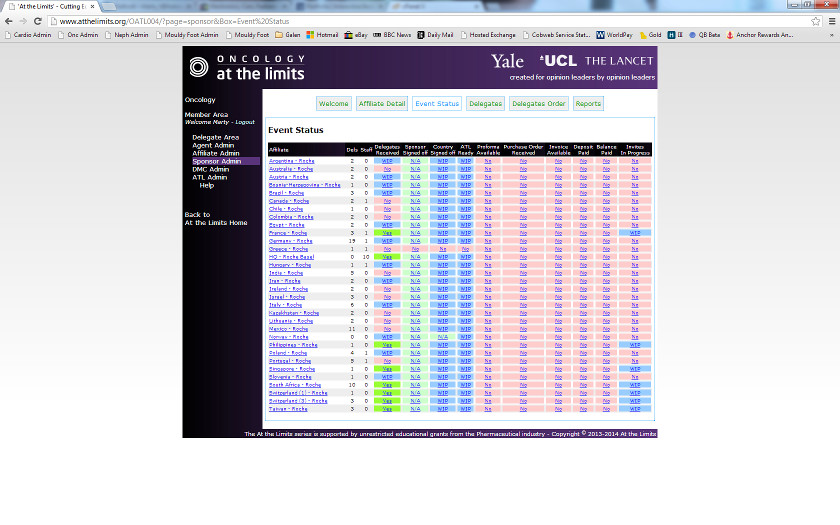Open the Switzerland (1) - Roche affiliate link
Image resolution: width=840 pixels, height=525 pixels.
pyautogui.click(x=298, y=393)
